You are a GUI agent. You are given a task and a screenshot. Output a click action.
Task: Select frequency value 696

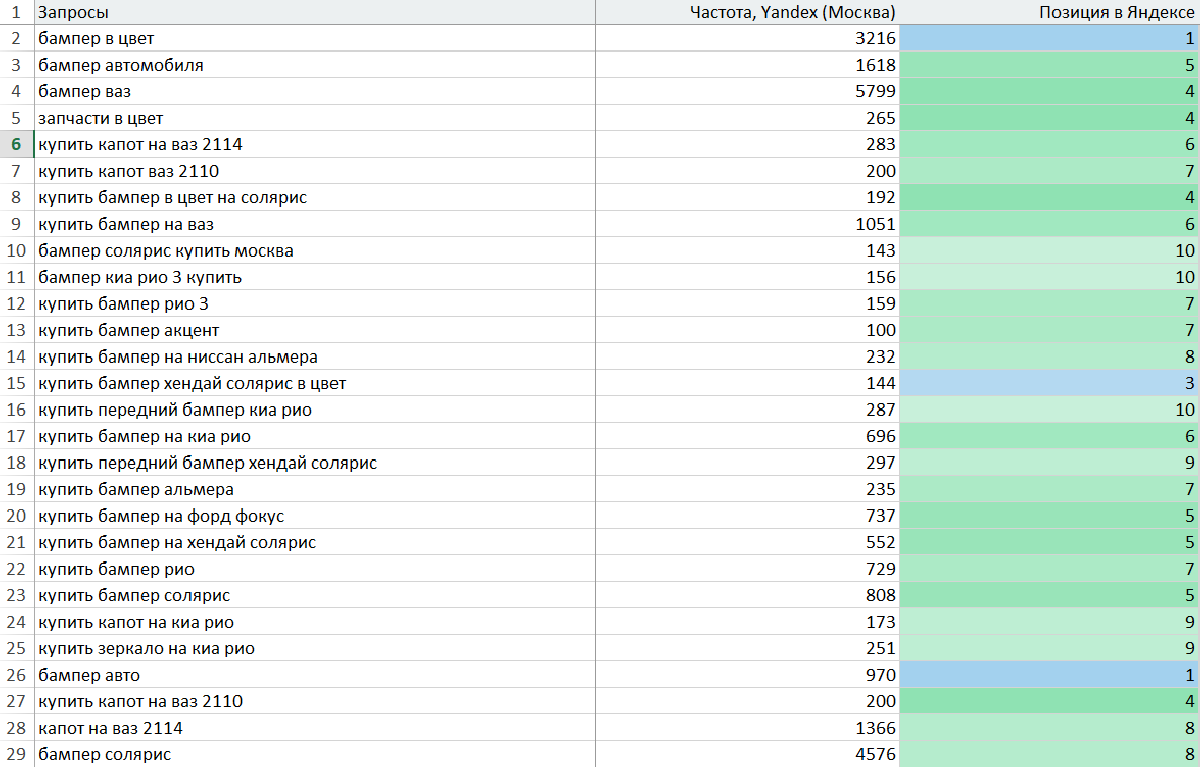tap(747, 436)
